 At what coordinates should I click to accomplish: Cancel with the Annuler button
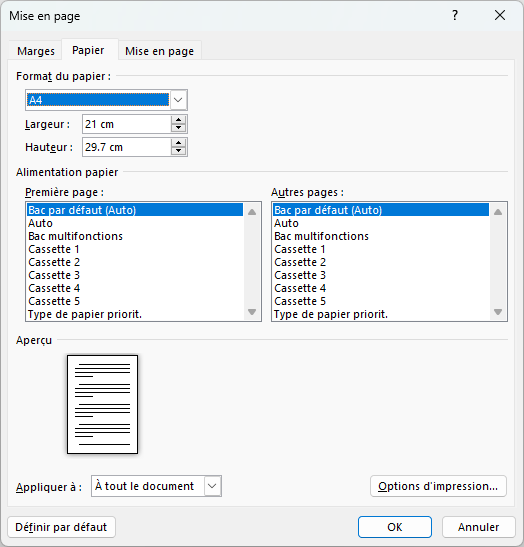(x=479, y=527)
